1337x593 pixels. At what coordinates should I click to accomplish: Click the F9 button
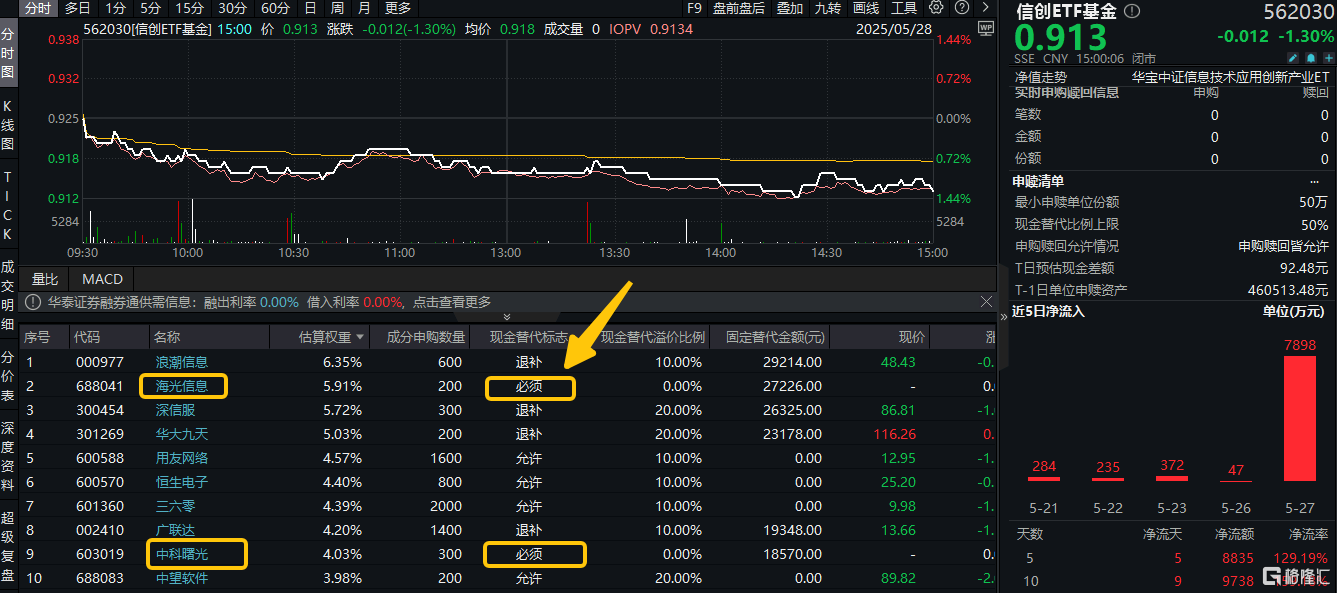(x=695, y=8)
